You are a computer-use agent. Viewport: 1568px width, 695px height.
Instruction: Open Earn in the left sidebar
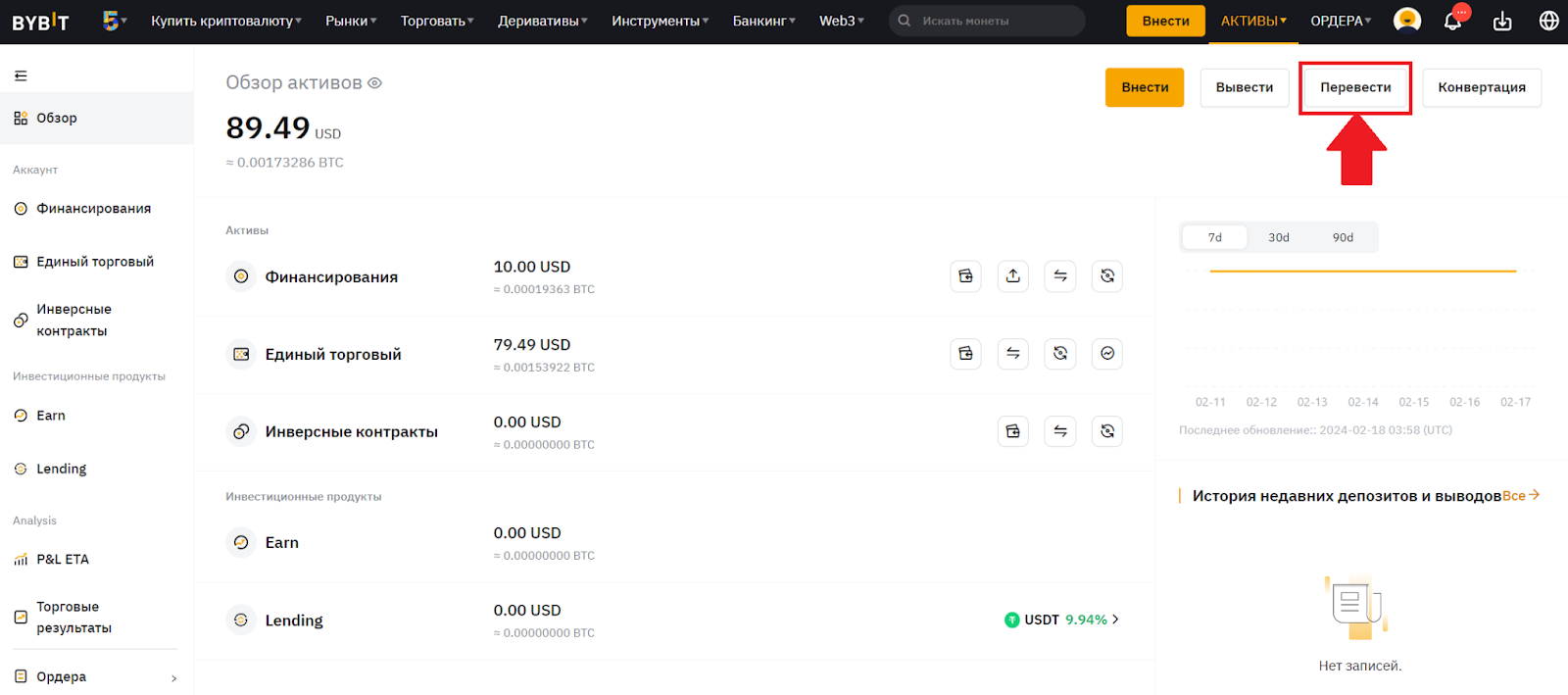pos(51,416)
